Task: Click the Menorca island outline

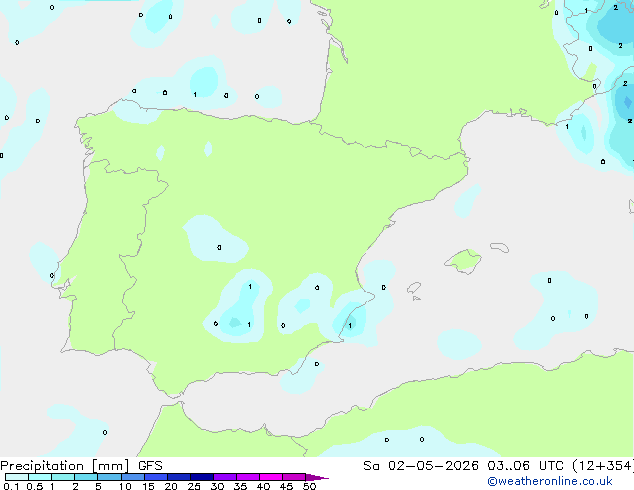Action: point(500,247)
